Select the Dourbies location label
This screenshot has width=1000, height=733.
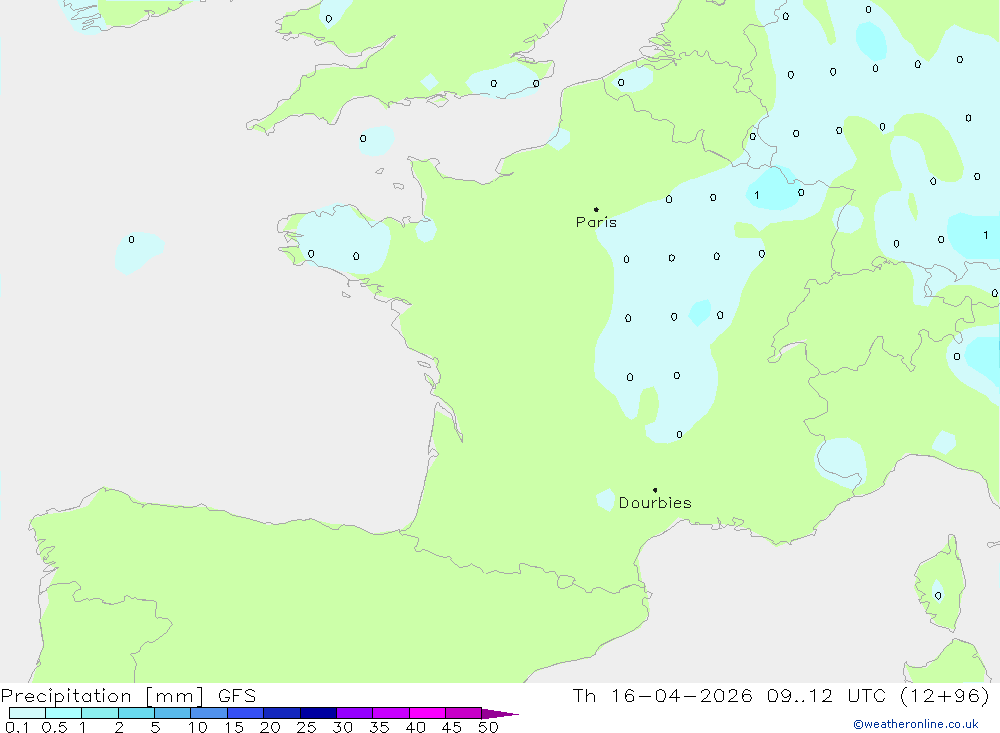click(x=655, y=503)
